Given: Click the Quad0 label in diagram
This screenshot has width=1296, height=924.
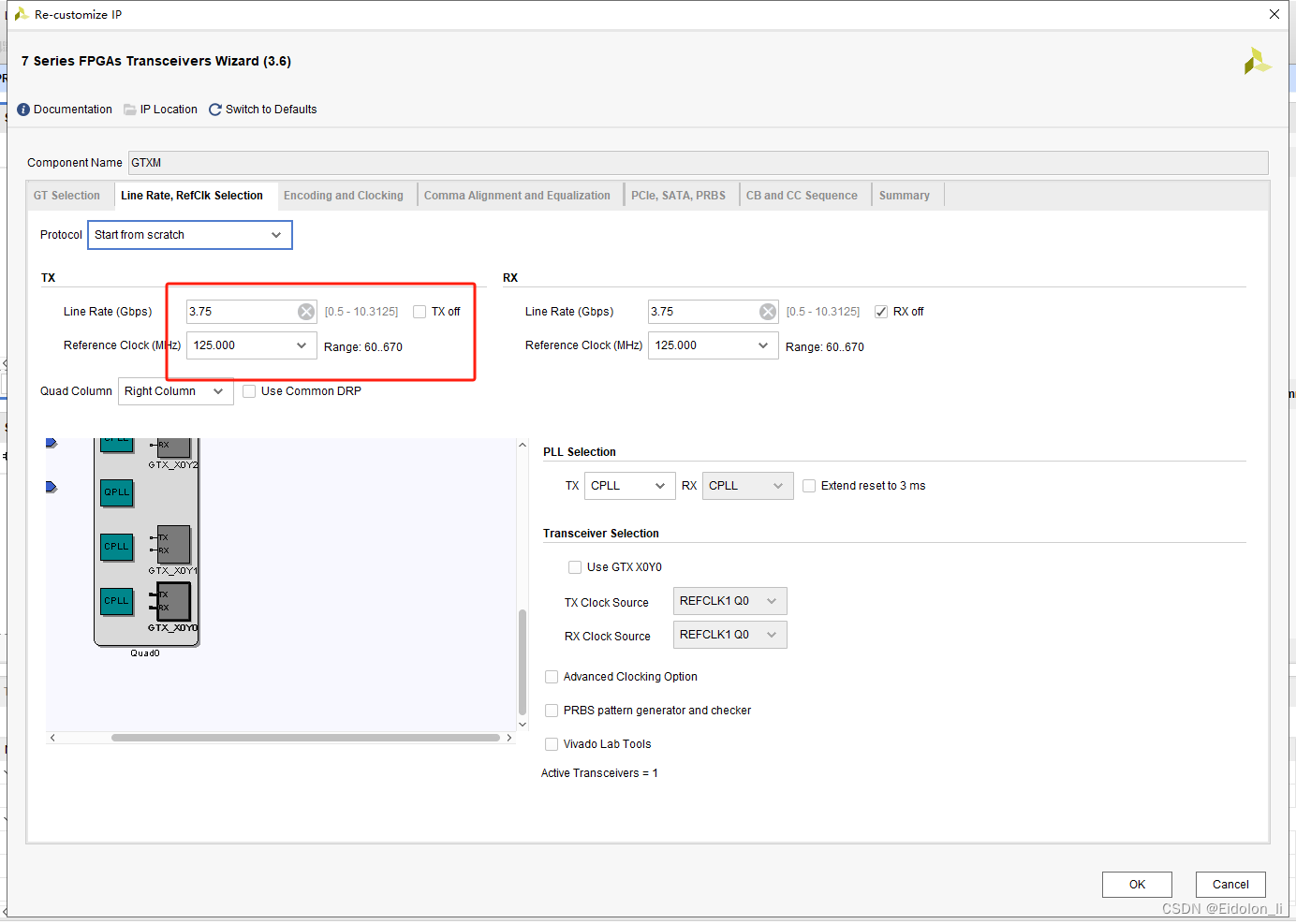Looking at the screenshot, I should pyautogui.click(x=145, y=653).
